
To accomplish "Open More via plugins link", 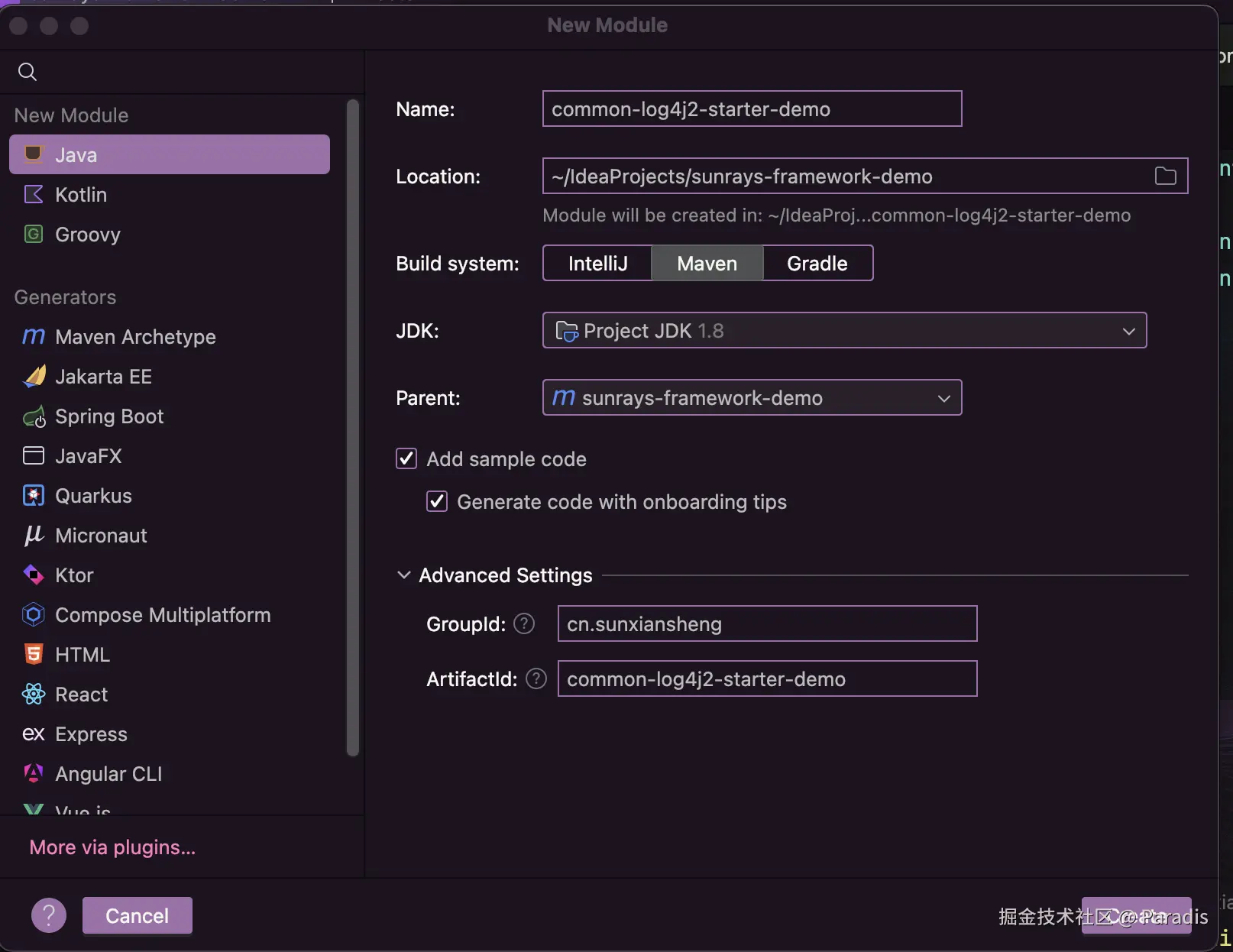I will click(112, 847).
